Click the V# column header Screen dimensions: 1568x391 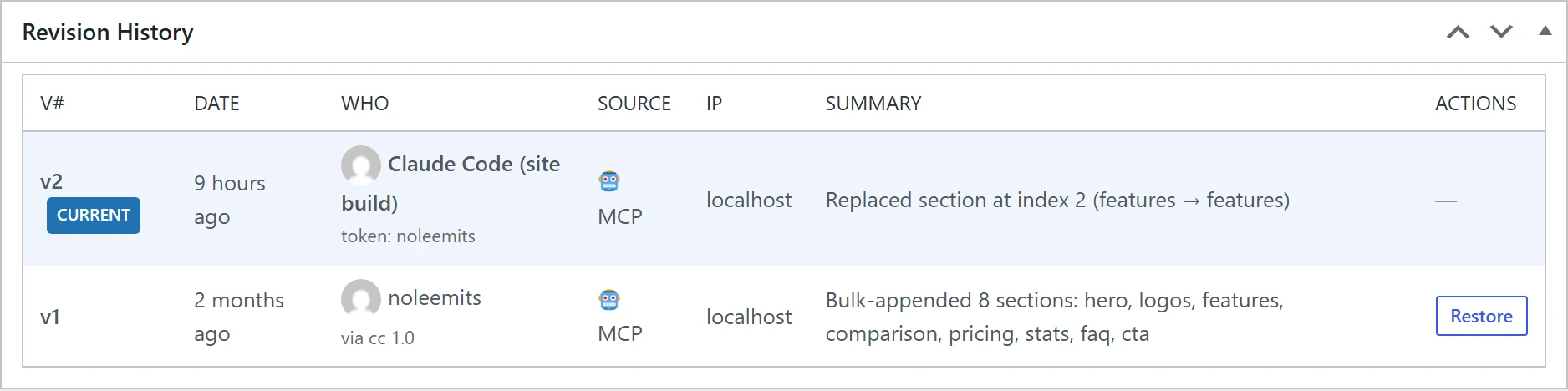(x=52, y=104)
